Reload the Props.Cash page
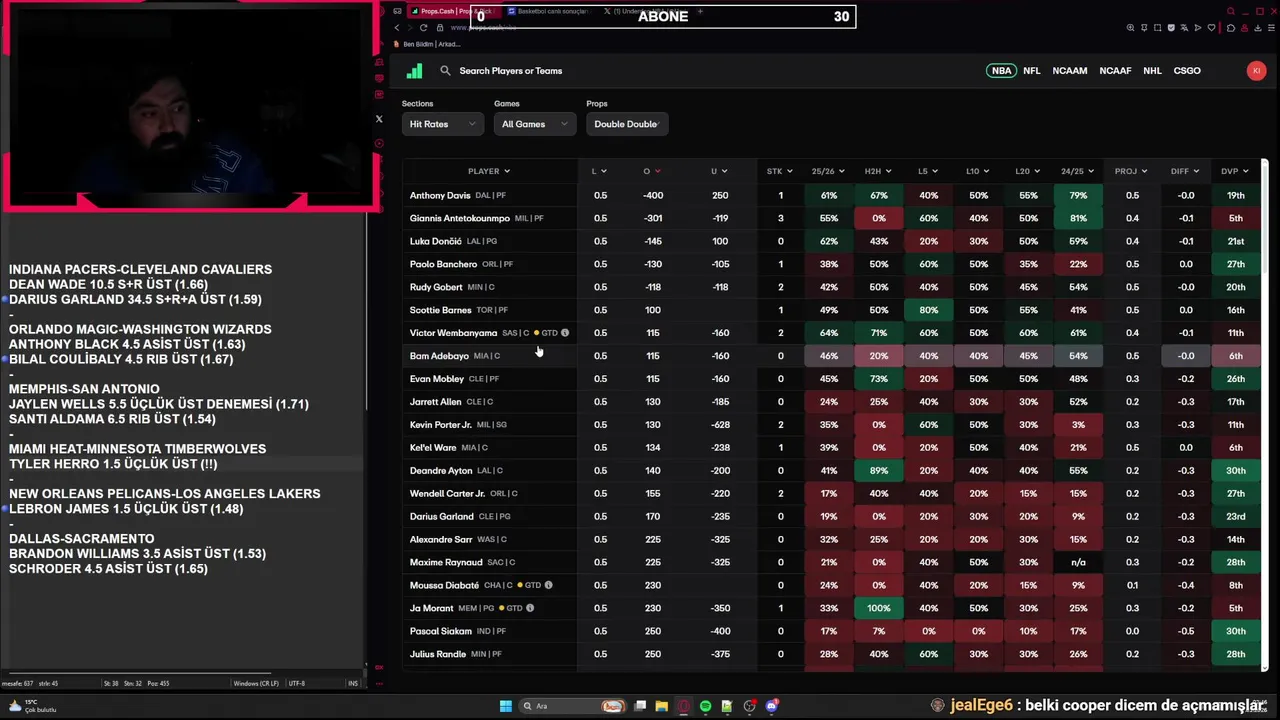This screenshot has height=720, width=1280. (x=426, y=28)
